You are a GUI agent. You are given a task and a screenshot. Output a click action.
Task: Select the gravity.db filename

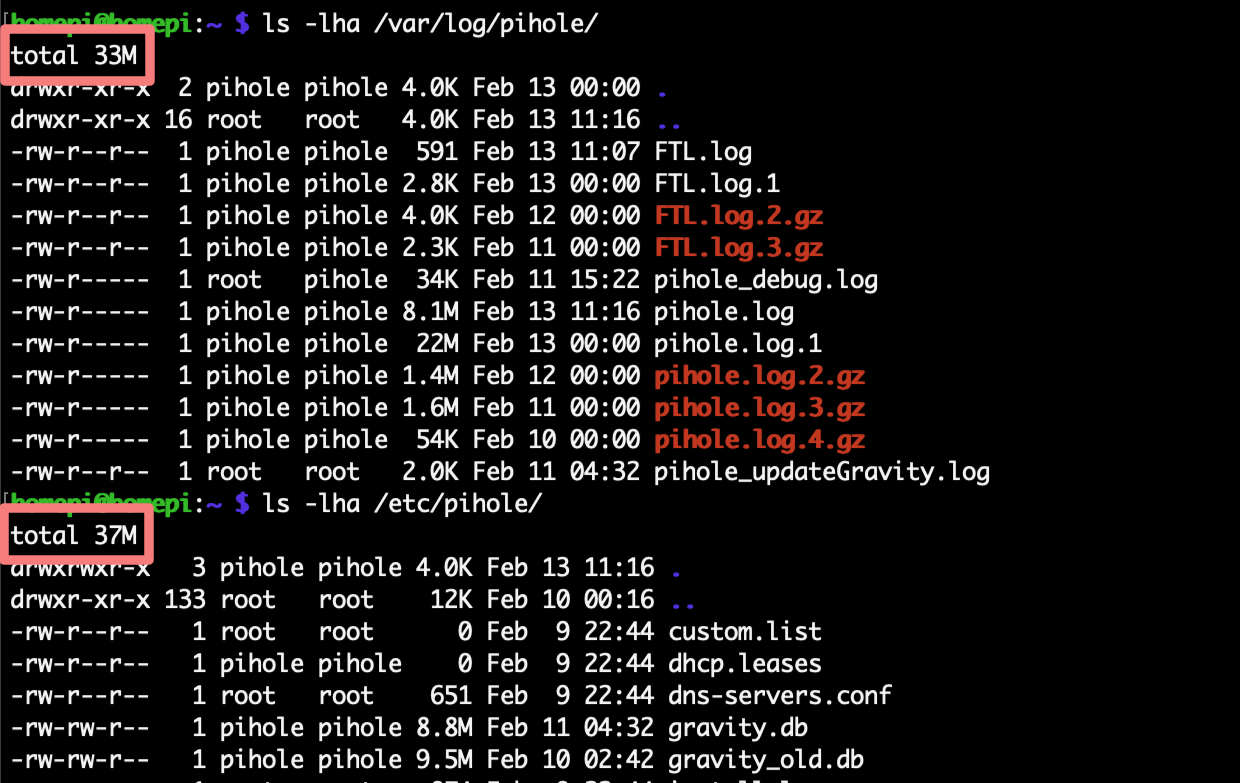[x=738, y=728]
